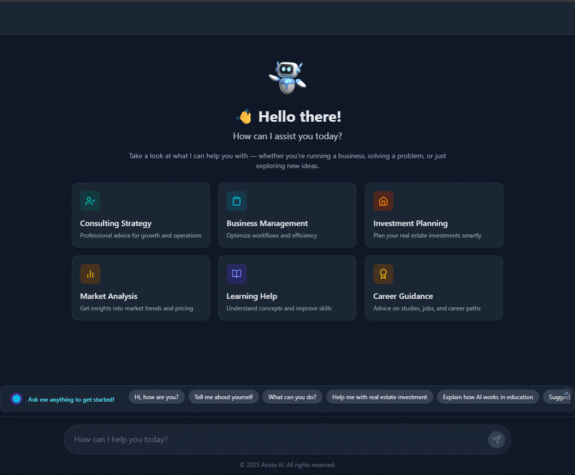Click the Market Analysis bar chart icon

tap(90, 274)
